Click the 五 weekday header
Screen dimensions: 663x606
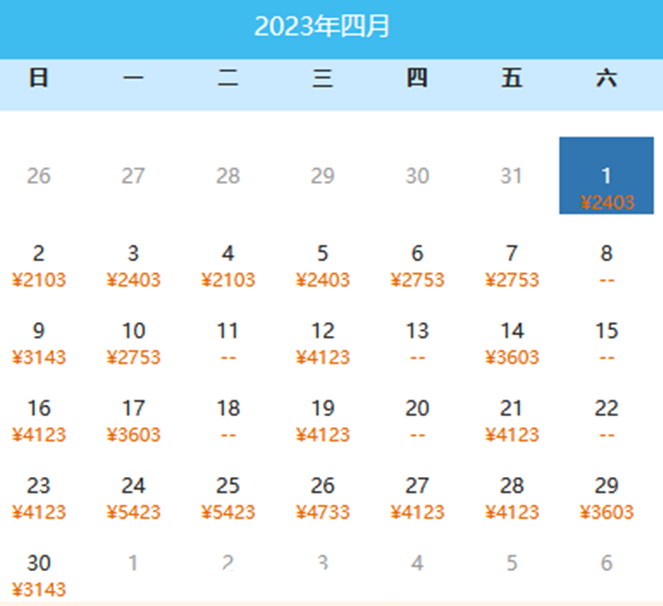point(512,78)
